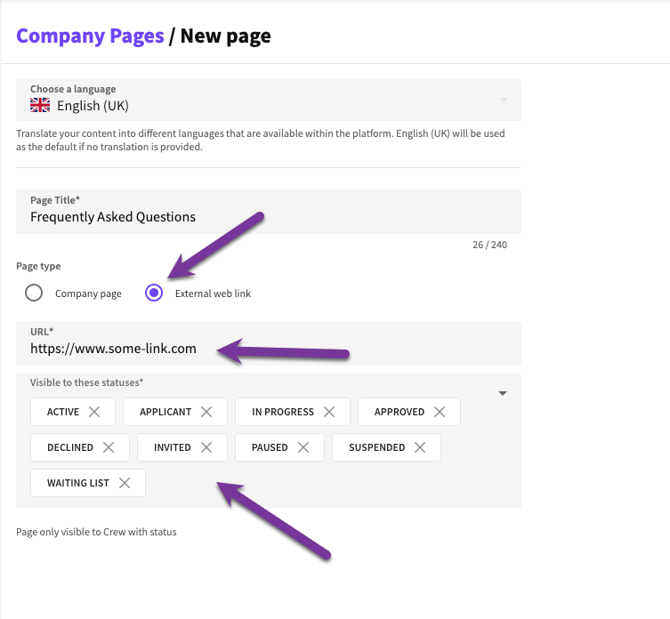Go back to Company Pages breadcrumb
670x619 pixels.
point(90,37)
